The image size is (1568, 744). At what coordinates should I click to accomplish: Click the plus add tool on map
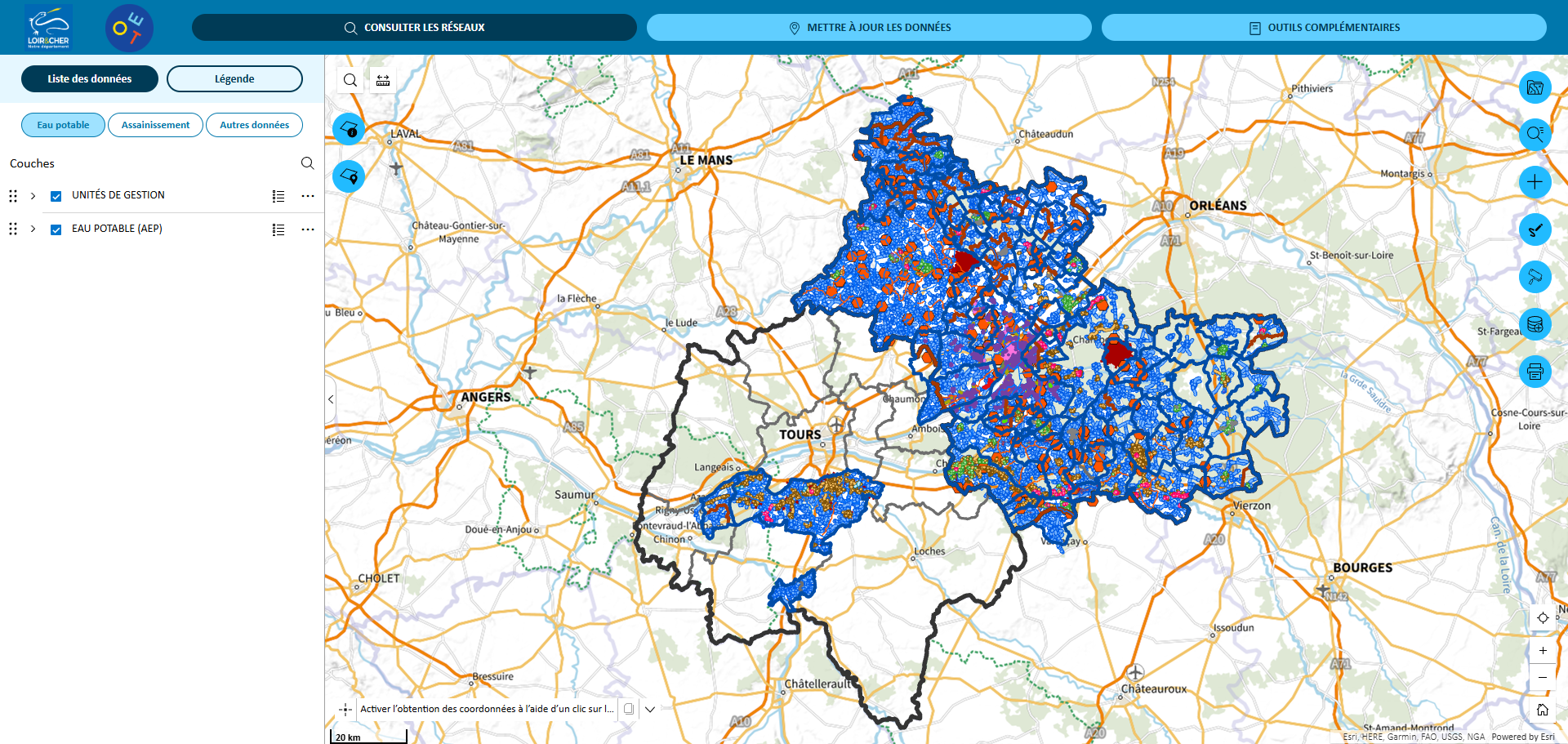1535,181
